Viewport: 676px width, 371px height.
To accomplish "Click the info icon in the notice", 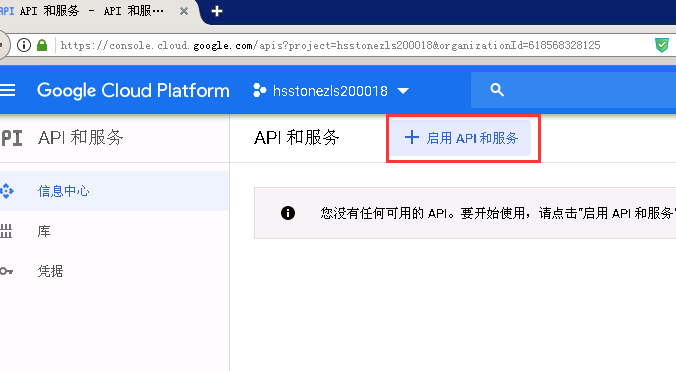I will pyautogui.click(x=288, y=213).
